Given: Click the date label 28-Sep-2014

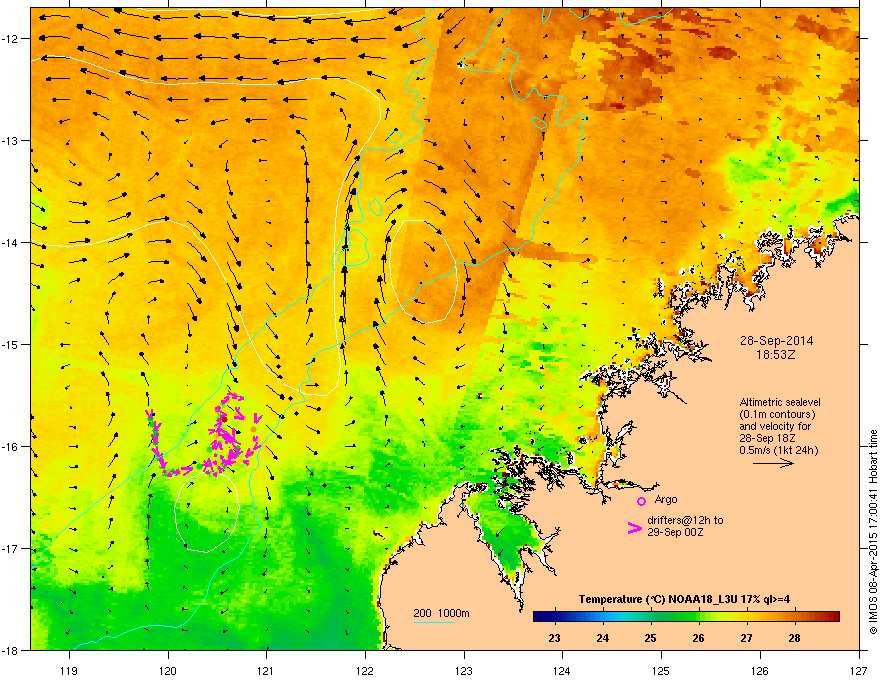Looking at the screenshot, I should click(x=776, y=341).
